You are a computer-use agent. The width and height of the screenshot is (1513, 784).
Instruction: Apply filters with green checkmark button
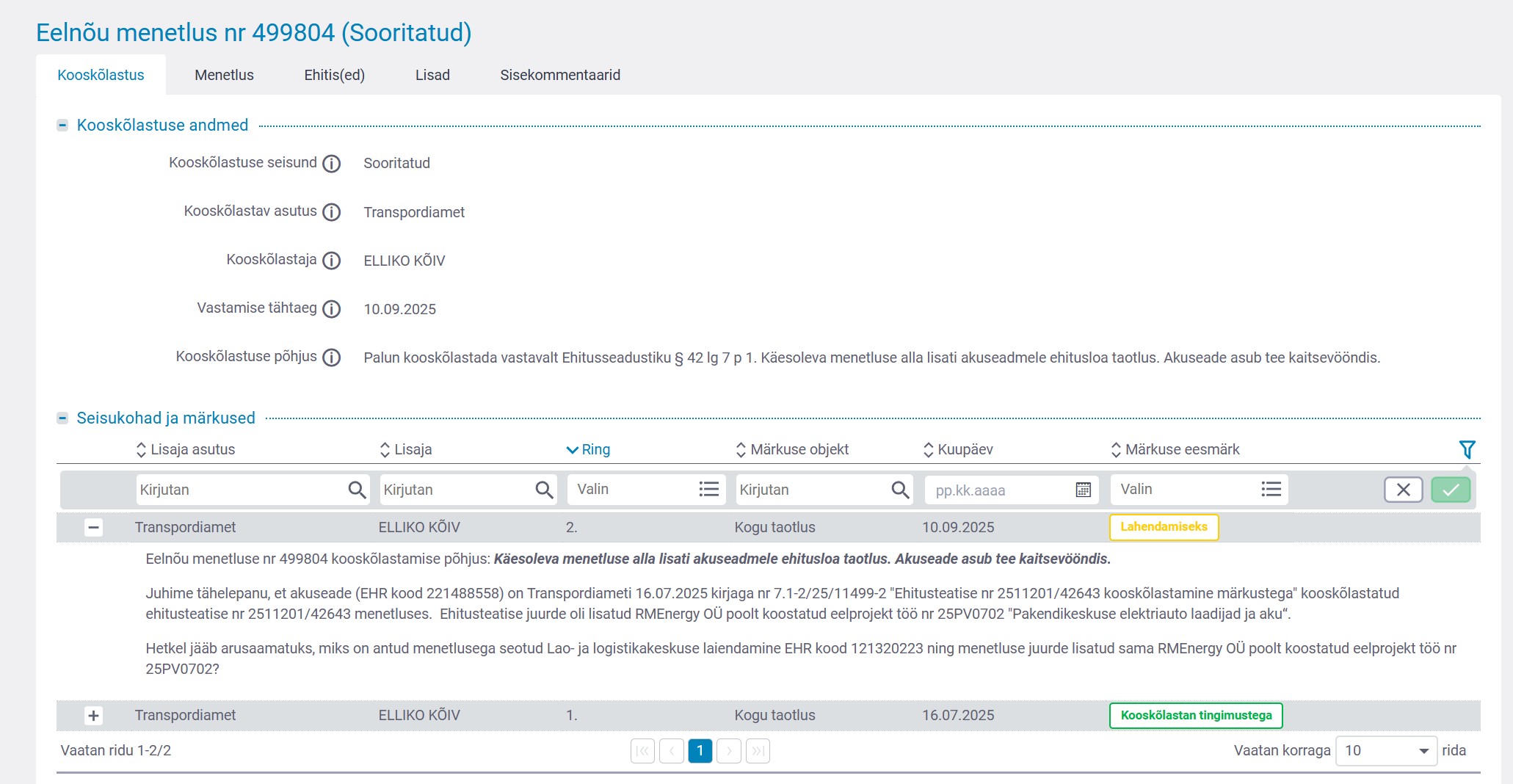tap(1451, 490)
